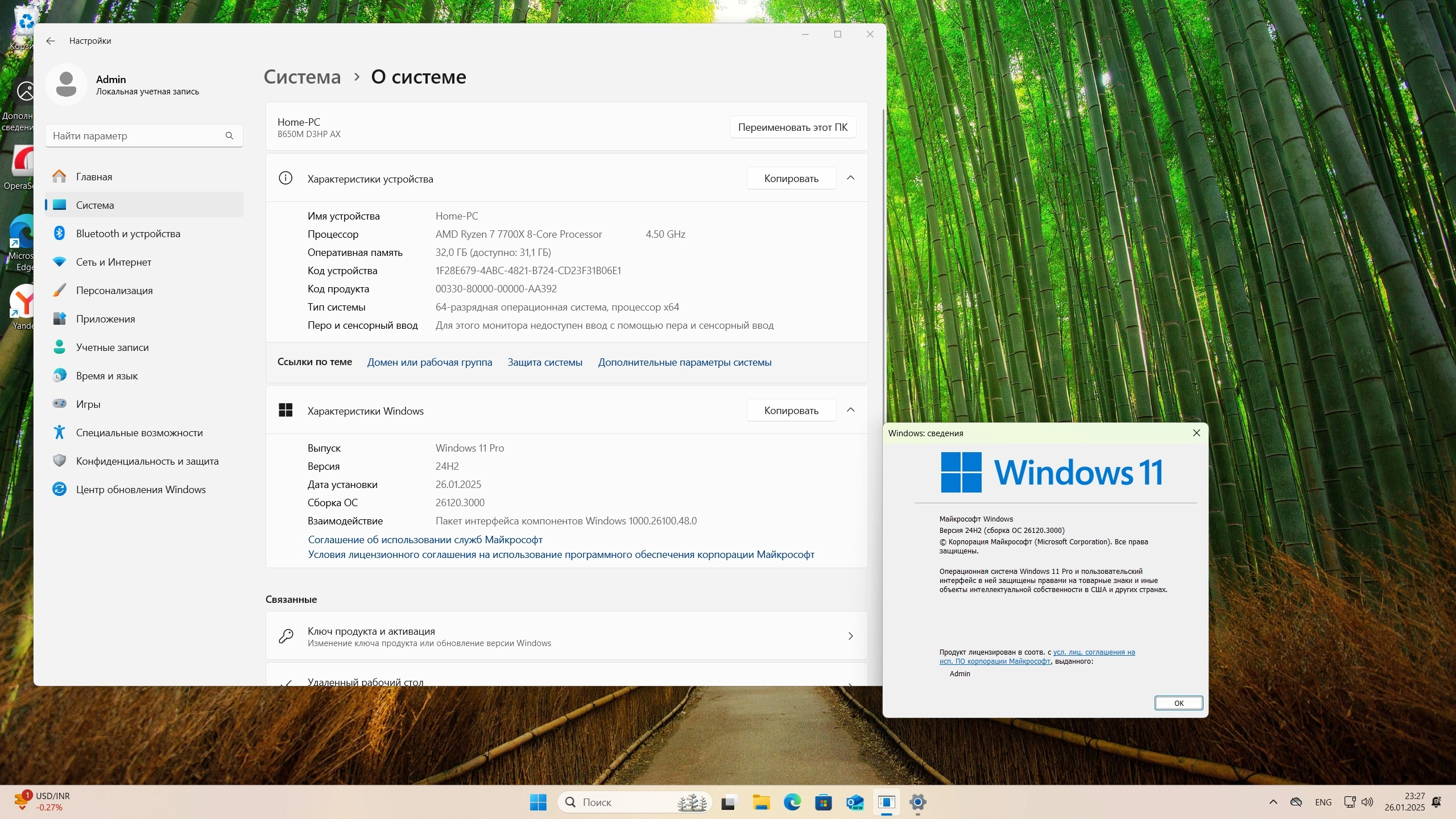This screenshot has width=1456, height=819.
Task: Open File Explorer on taskbar
Action: pyautogui.click(x=760, y=802)
